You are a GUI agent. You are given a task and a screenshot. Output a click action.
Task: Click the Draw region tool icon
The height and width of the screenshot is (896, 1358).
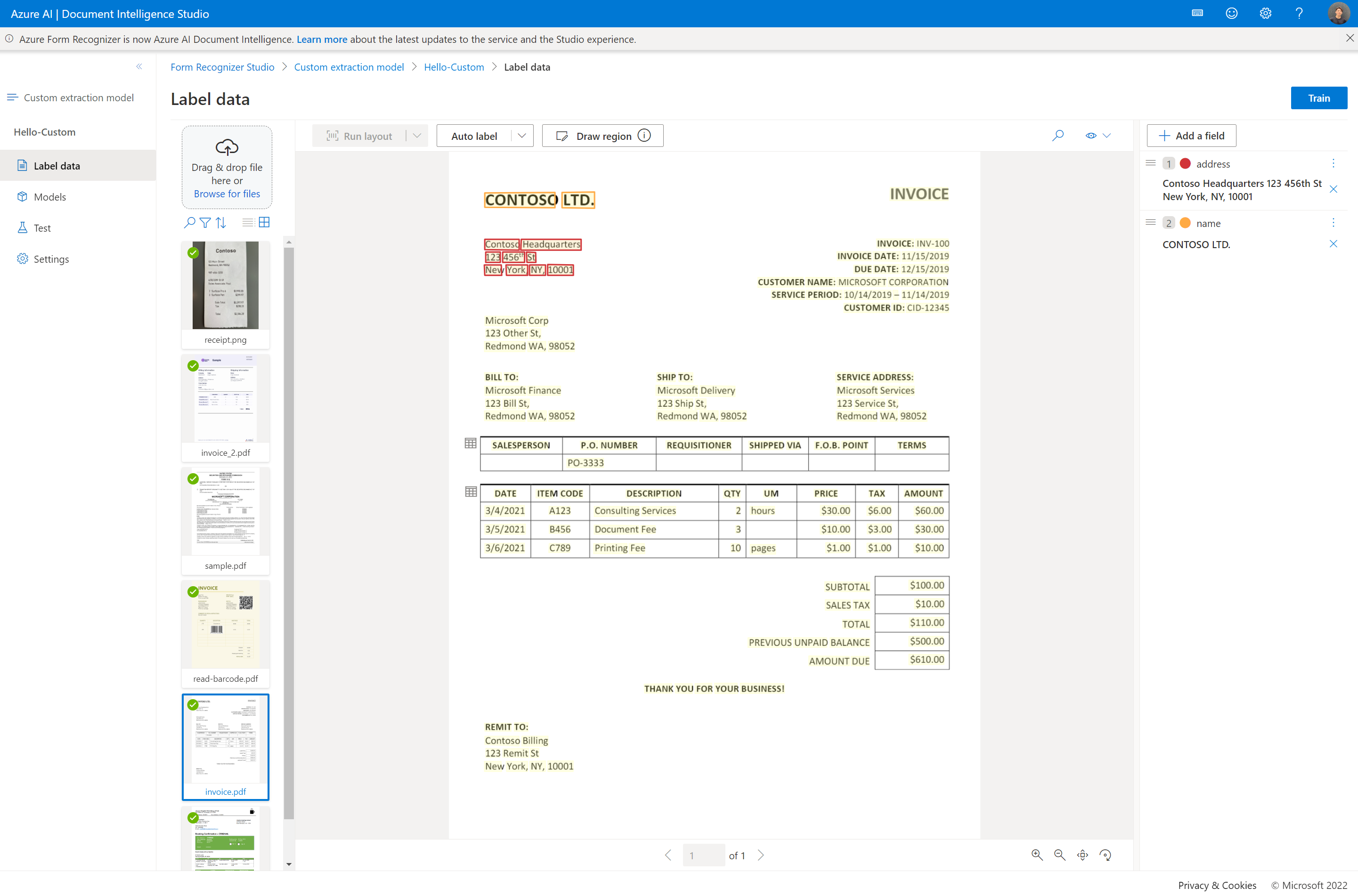point(562,135)
